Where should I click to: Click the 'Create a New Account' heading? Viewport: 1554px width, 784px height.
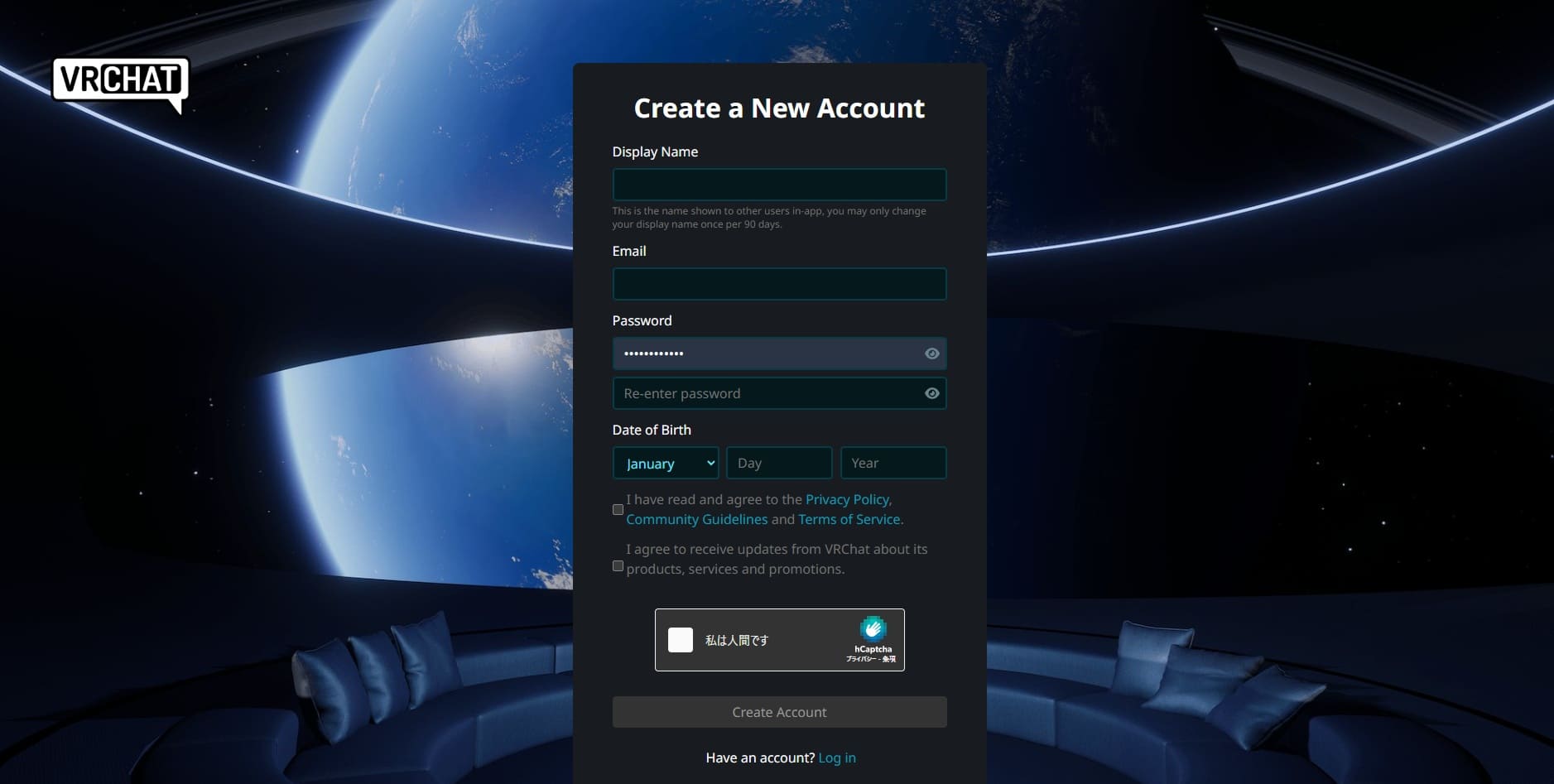(x=779, y=108)
